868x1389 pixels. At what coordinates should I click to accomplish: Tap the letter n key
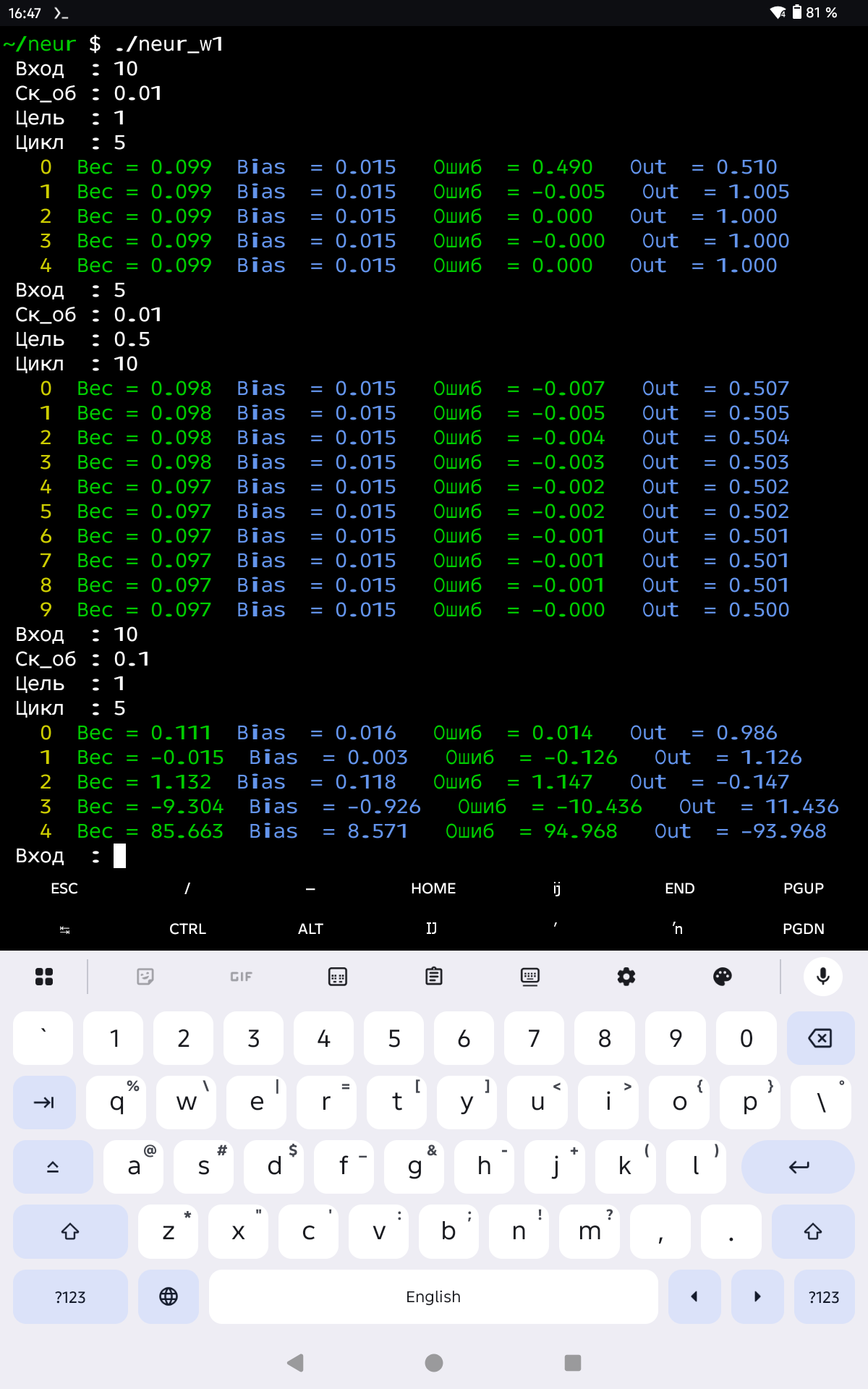[519, 1231]
